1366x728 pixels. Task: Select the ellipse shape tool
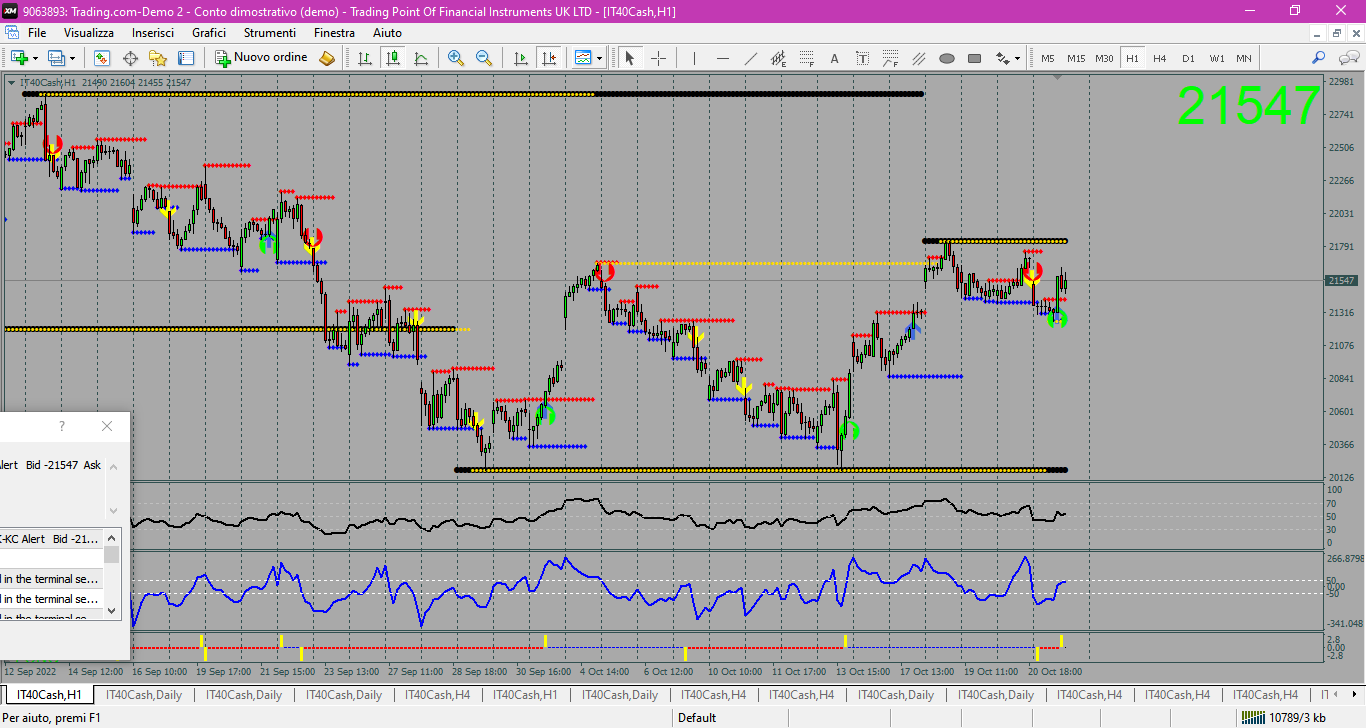[947, 58]
